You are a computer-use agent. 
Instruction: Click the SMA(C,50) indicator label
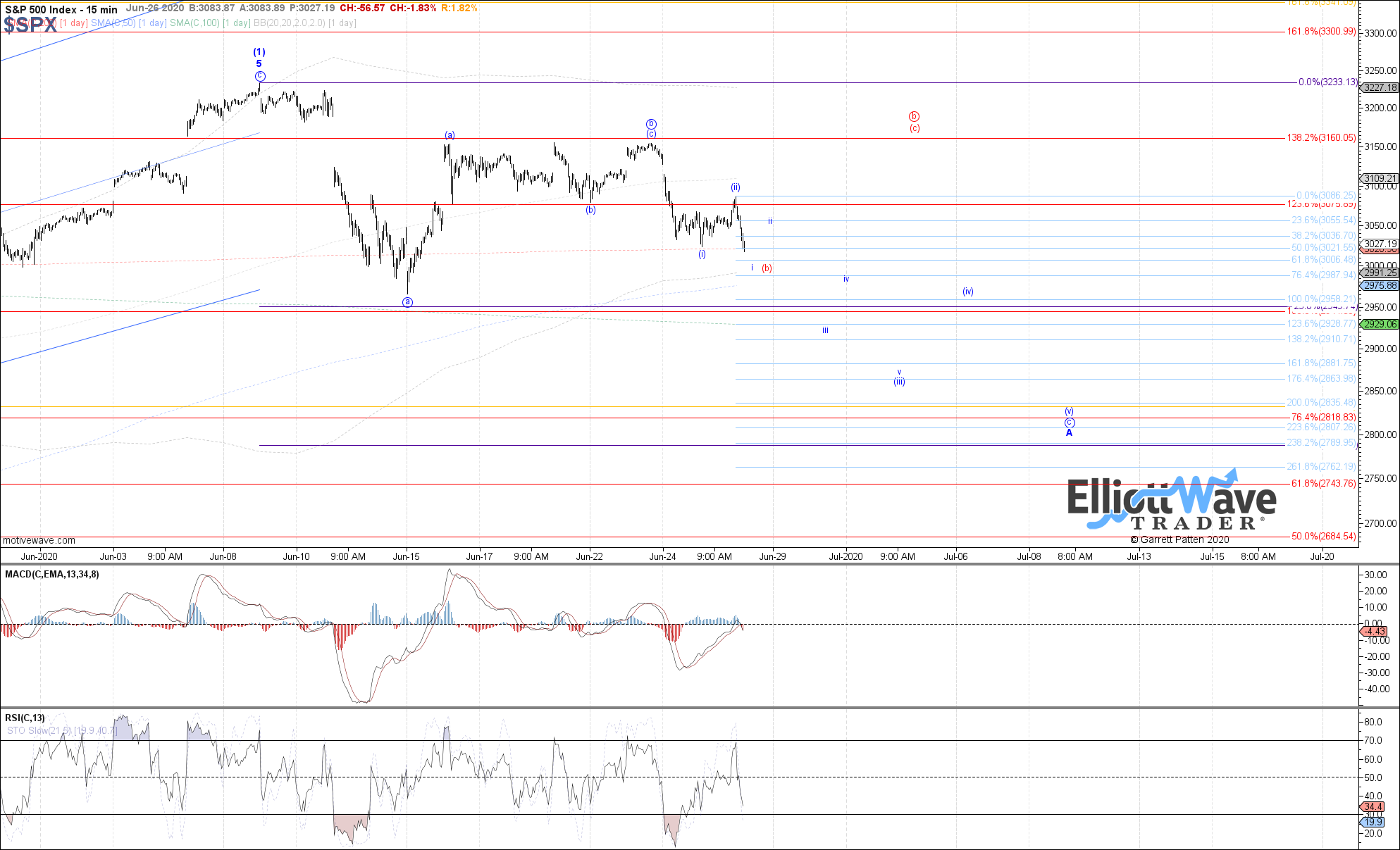point(113,23)
